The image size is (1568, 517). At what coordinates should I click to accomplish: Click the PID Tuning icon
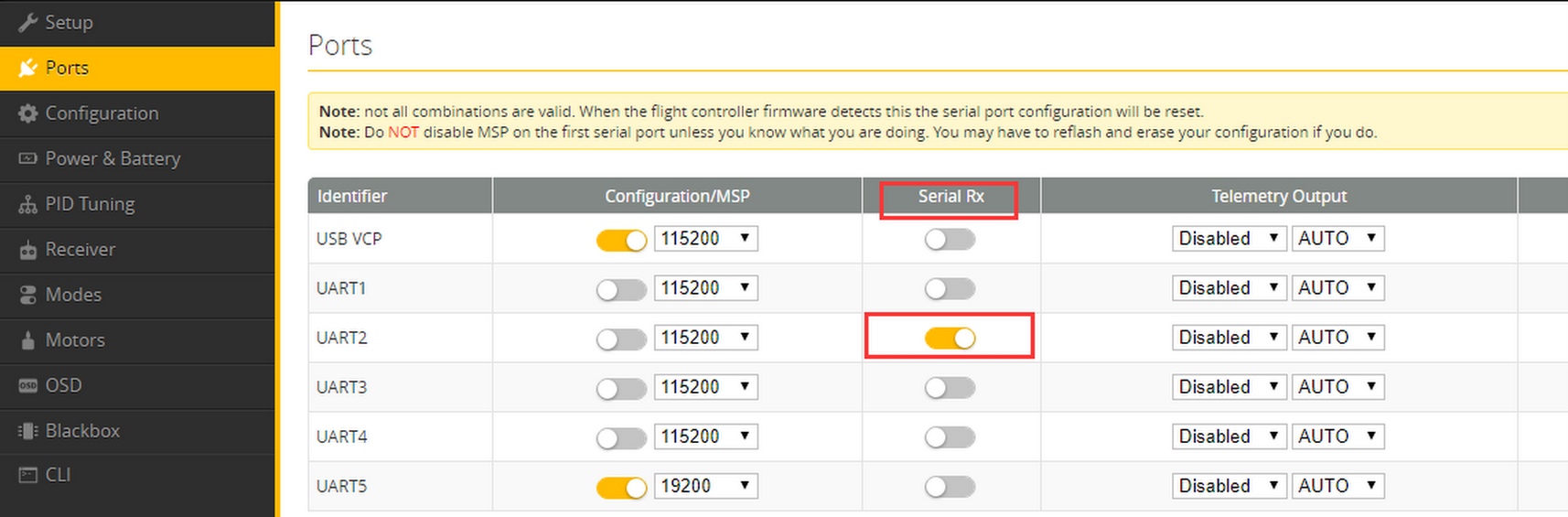point(28,204)
